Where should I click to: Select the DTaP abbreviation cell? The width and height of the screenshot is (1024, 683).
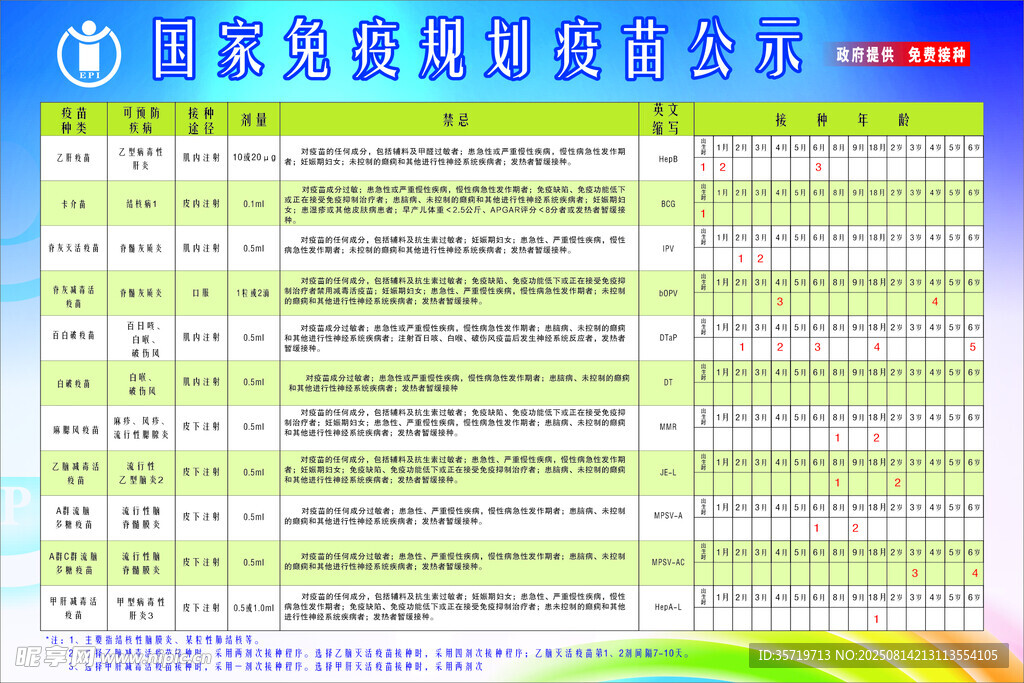(x=668, y=338)
